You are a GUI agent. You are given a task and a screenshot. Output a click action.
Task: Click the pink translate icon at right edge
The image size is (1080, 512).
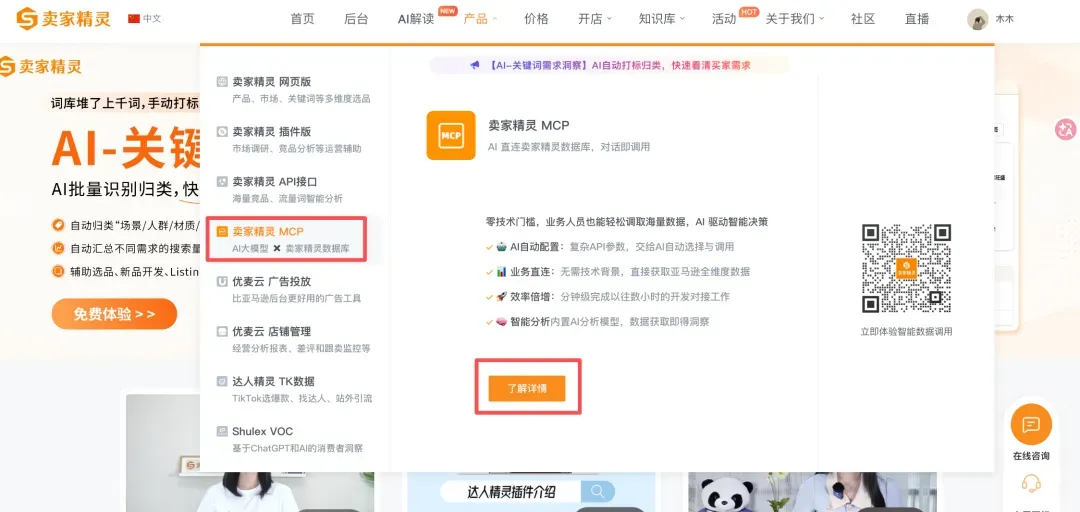click(1066, 129)
